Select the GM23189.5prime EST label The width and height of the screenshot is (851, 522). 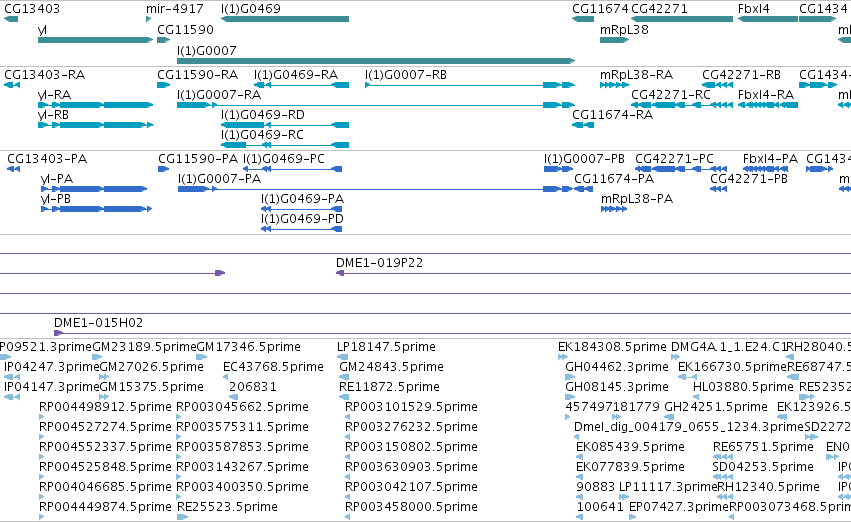(144, 347)
